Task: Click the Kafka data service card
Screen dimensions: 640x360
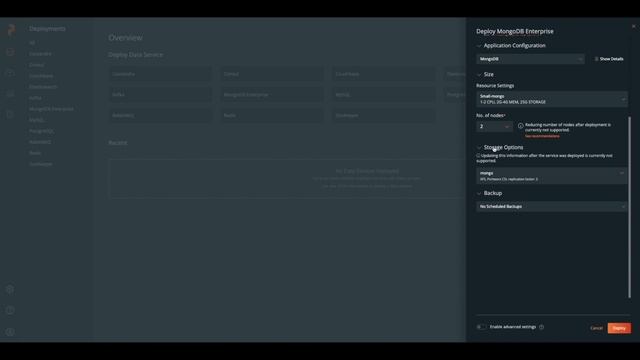Action: (x=160, y=95)
